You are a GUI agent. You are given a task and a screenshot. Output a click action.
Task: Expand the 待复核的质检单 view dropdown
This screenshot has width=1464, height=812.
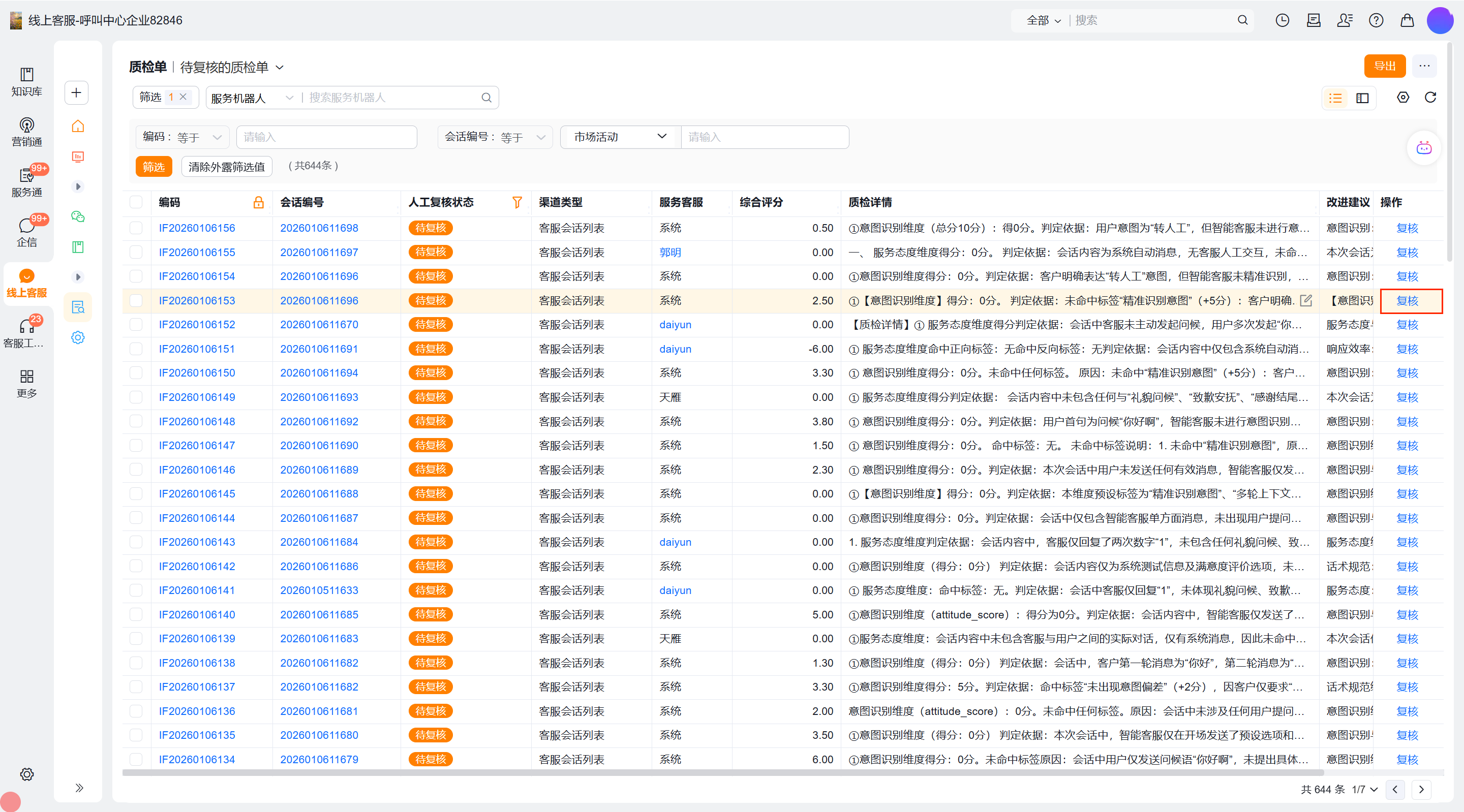coord(280,68)
